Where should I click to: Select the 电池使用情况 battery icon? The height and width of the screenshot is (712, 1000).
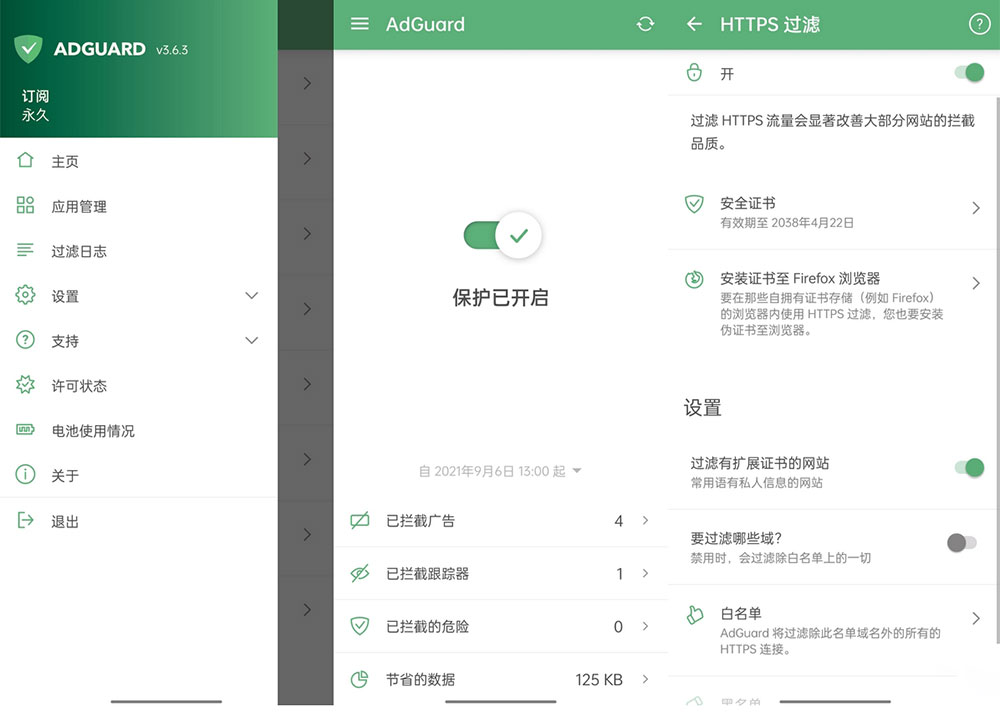tap(24, 430)
